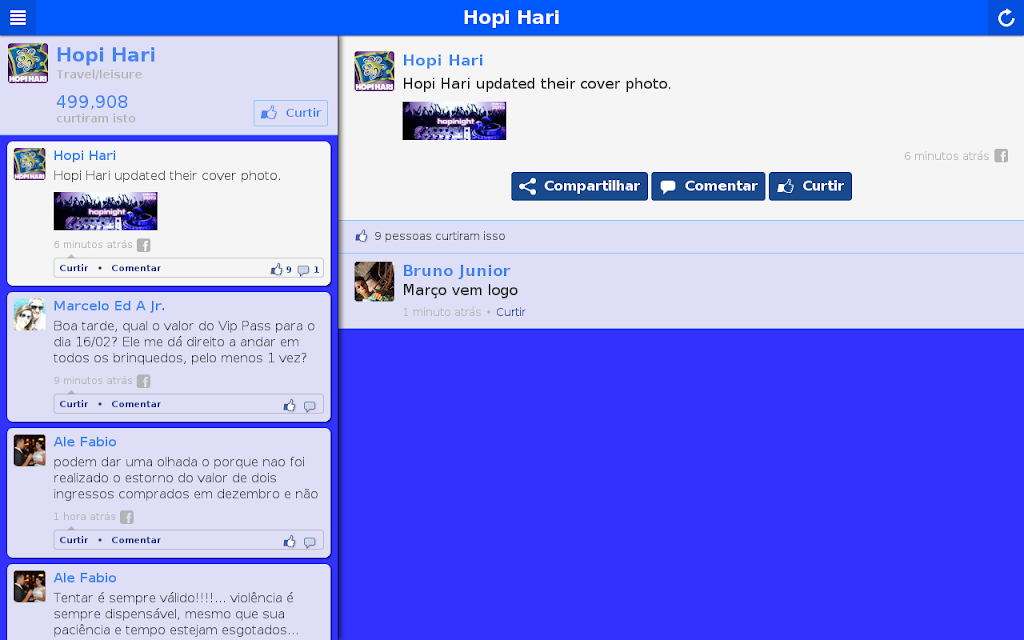Viewport: 1024px width, 640px height.
Task: Open cover photo thumbnail in detail pane
Action: tap(454, 121)
